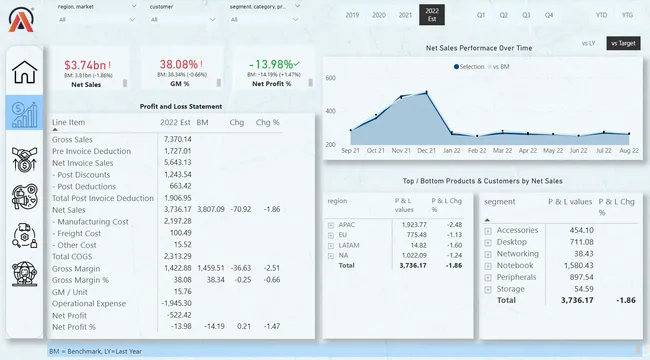Sort by region column header
650x360 pixels.
point(337,201)
